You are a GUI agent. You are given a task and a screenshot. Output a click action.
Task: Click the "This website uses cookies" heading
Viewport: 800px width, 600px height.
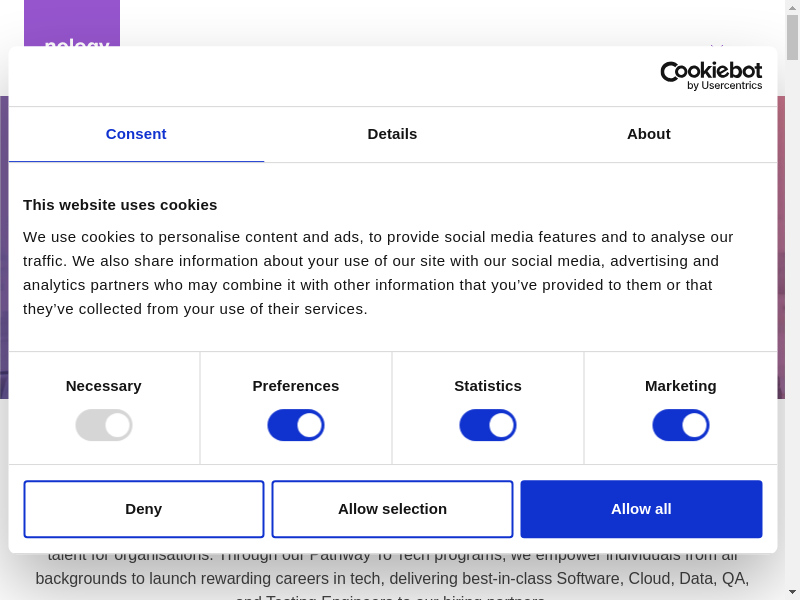click(120, 205)
